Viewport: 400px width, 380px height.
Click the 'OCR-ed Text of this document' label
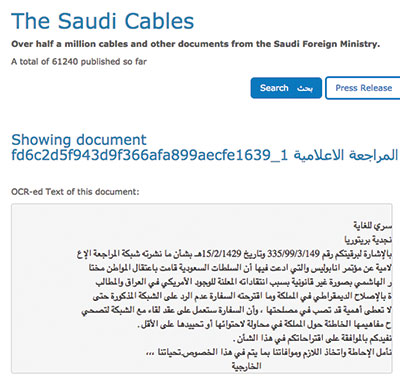tap(75, 192)
